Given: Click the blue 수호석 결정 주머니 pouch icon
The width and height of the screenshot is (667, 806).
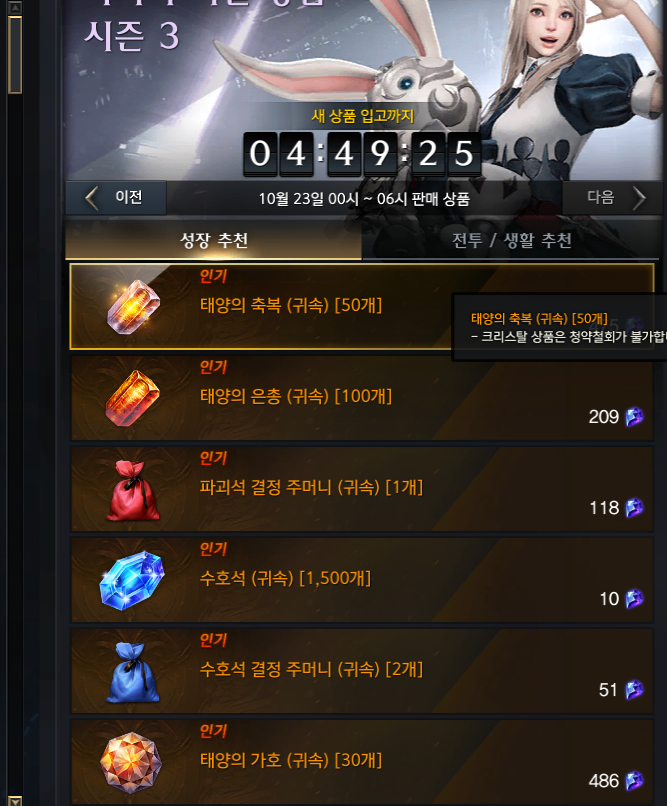Looking at the screenshot, I should tap(133, 672).
